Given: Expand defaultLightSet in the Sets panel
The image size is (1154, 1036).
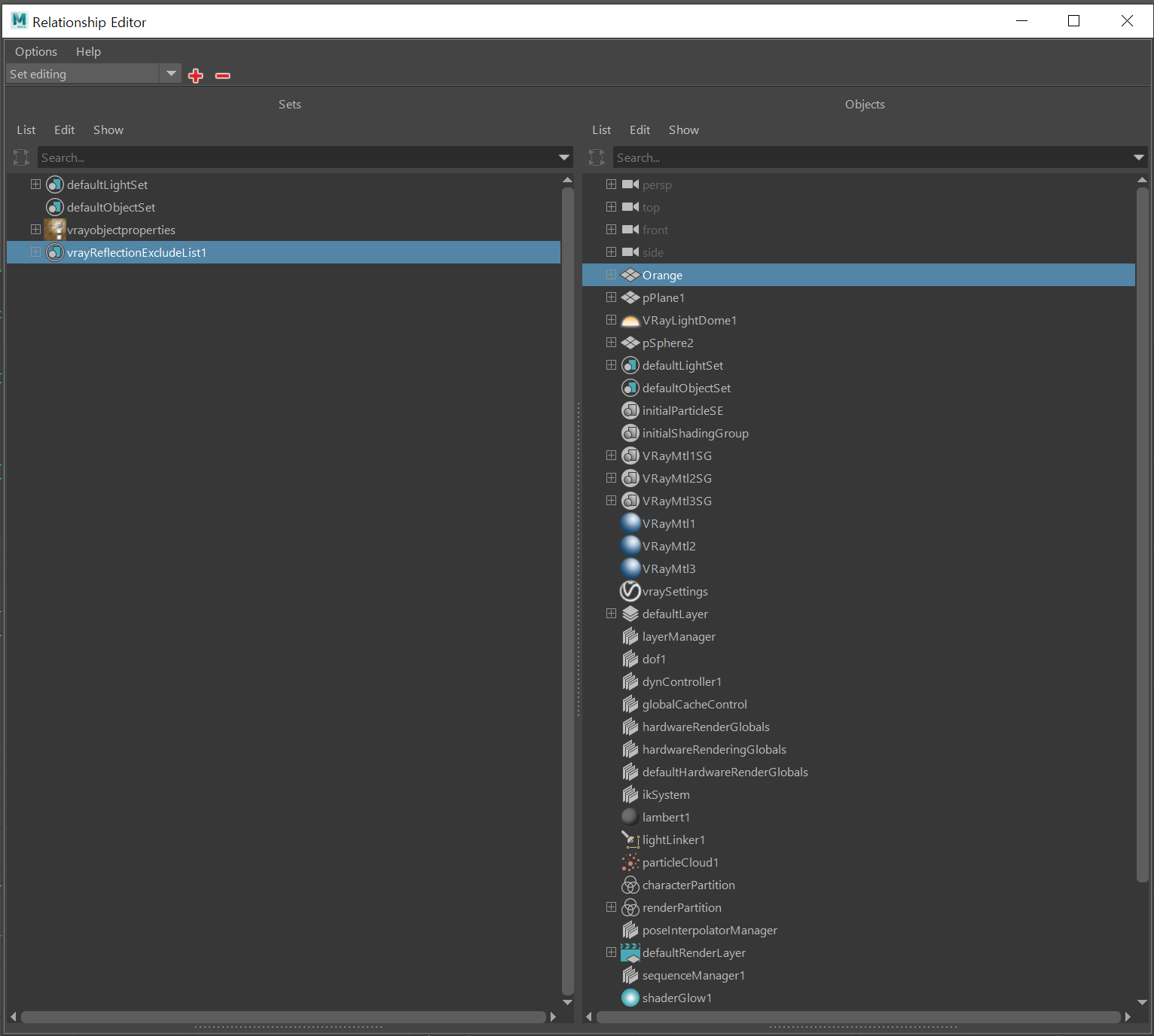Looking at the screenshot, I should [x=35, y=184].
